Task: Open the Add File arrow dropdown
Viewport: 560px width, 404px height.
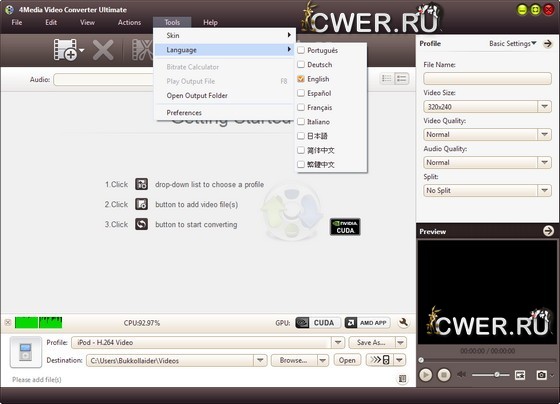Action: pos(81,50)
